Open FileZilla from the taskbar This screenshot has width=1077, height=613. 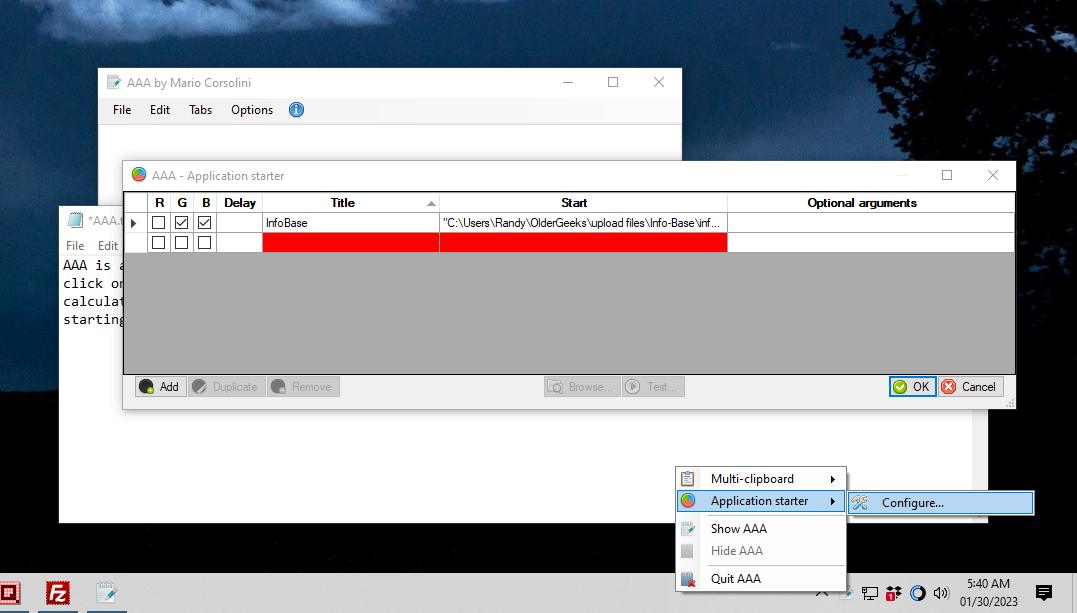[x=58, y=593]
